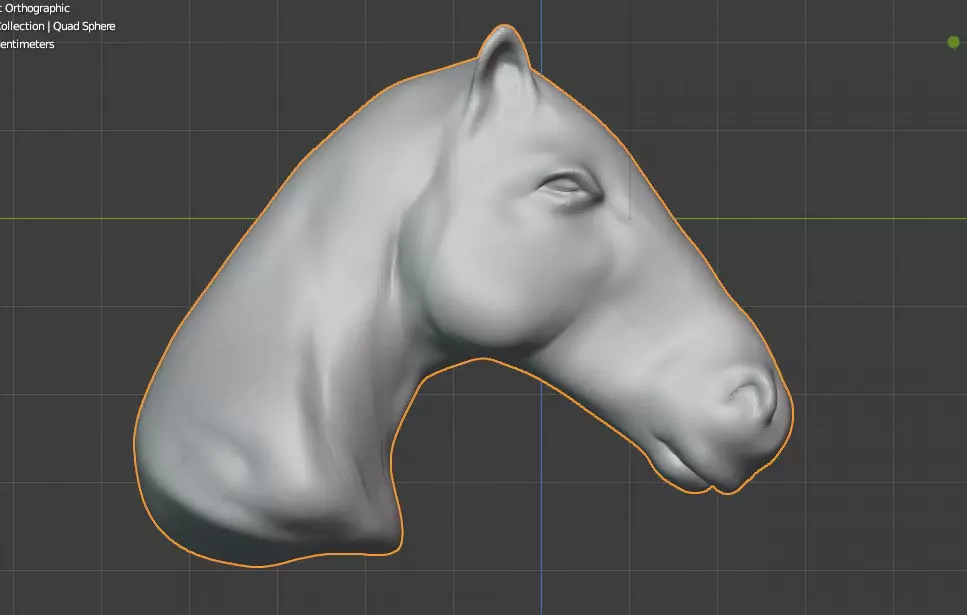The image size is (967, 615).
Task: Click the green Y axis gizmo dot
Action: click(x=953, y=42)
